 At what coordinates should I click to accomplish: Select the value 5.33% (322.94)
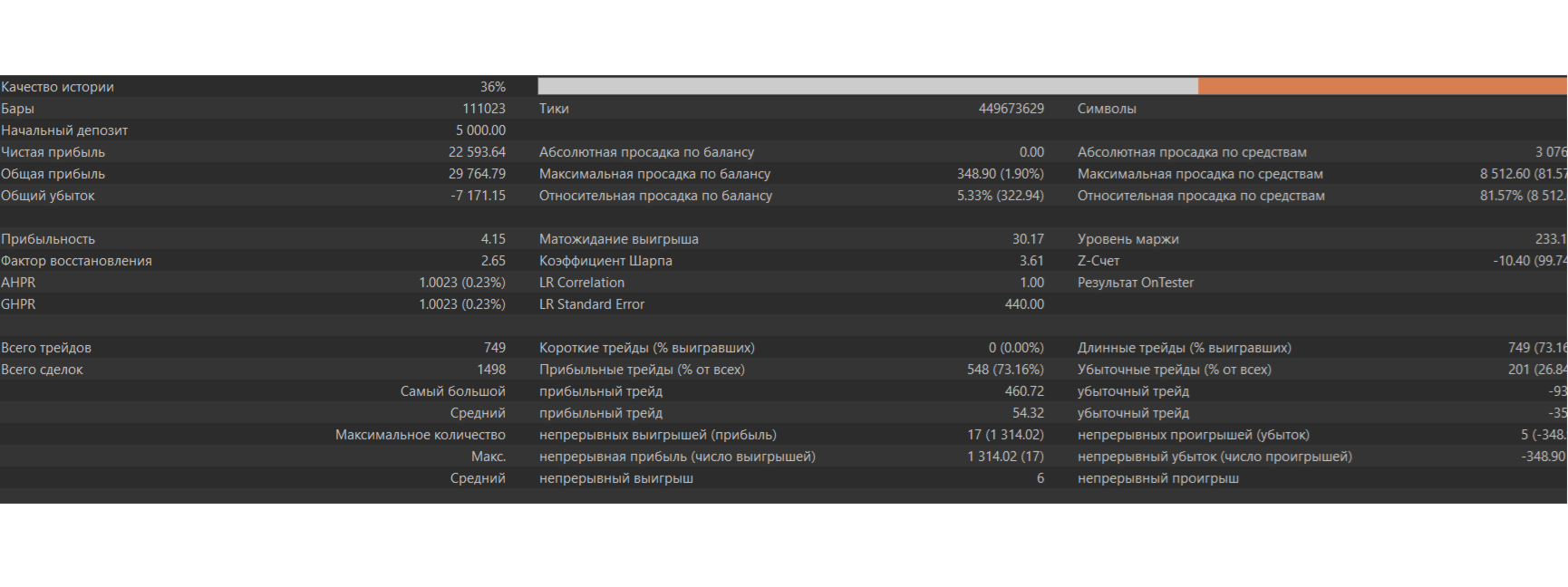pos(1001,196)
